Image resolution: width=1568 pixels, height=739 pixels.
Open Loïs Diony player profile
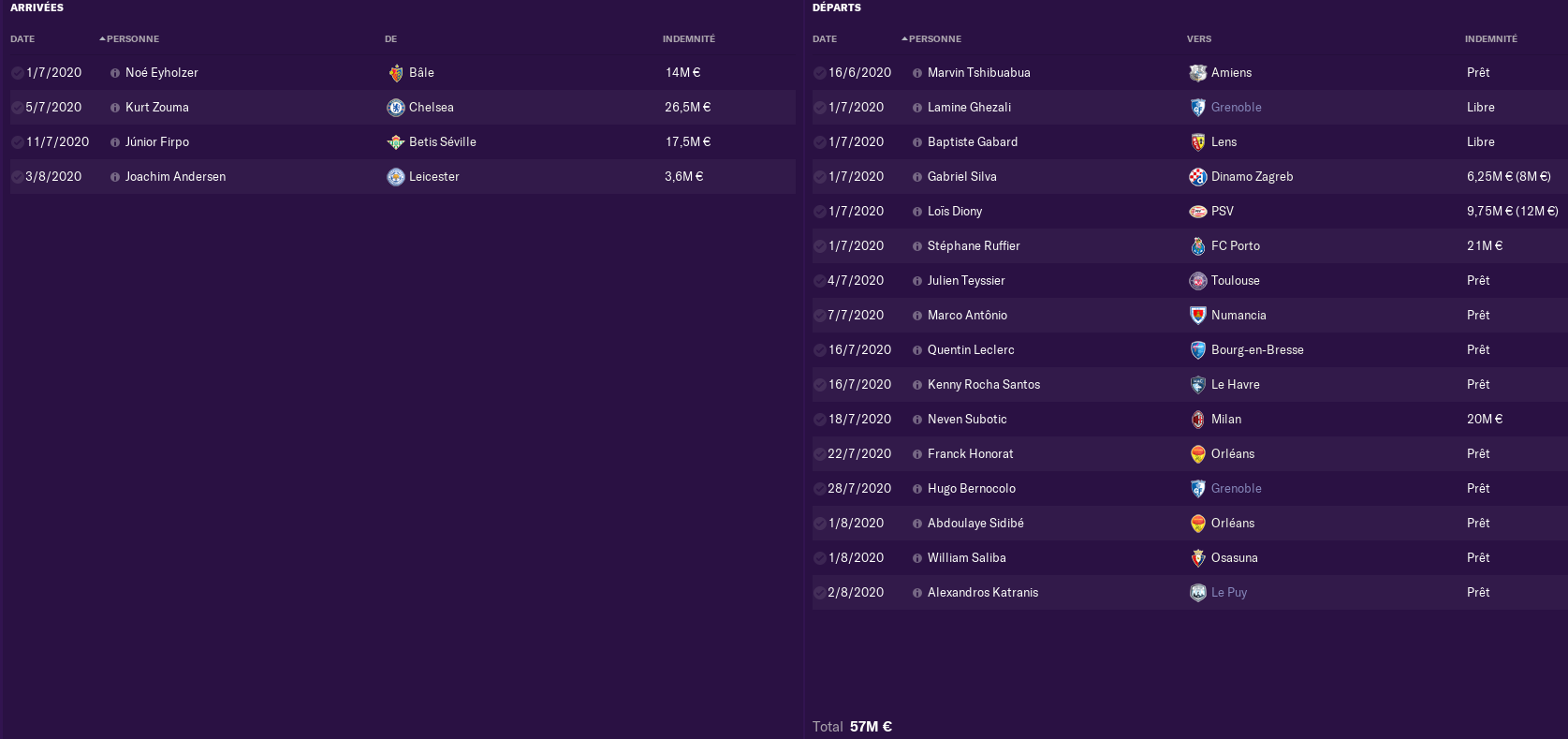pos(955,212)
